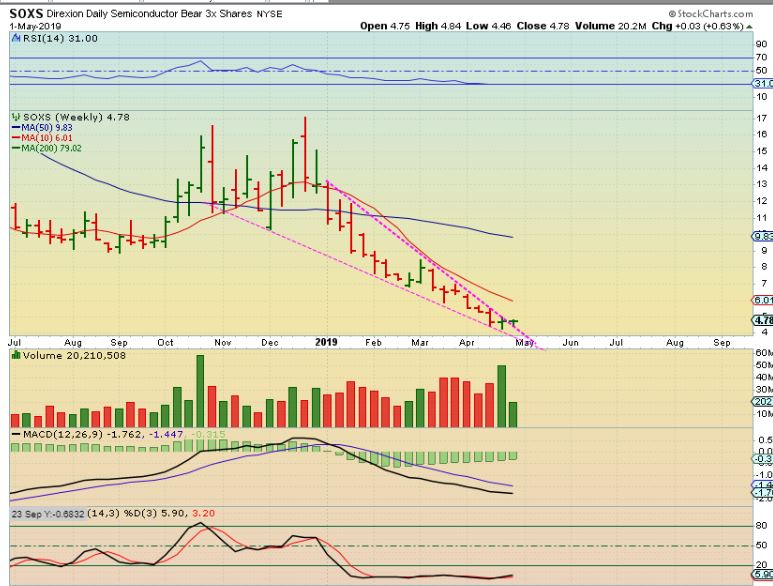Click the Oct marker on time axis
Image resolution: width=773 pixels, height=586 pixels.
(x=165, y=342)
